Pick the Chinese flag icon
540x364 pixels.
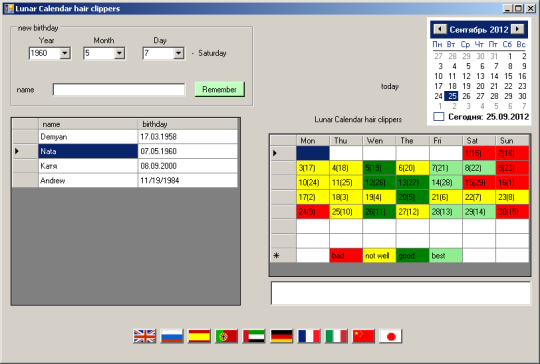click(x=364, y=336)
